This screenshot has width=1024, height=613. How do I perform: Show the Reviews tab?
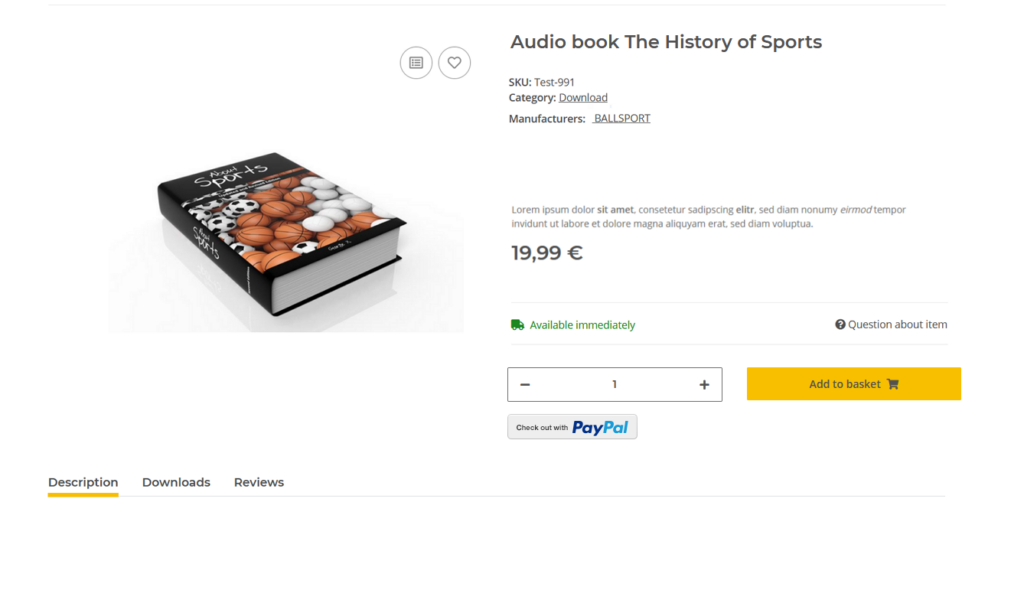[259, 482]
